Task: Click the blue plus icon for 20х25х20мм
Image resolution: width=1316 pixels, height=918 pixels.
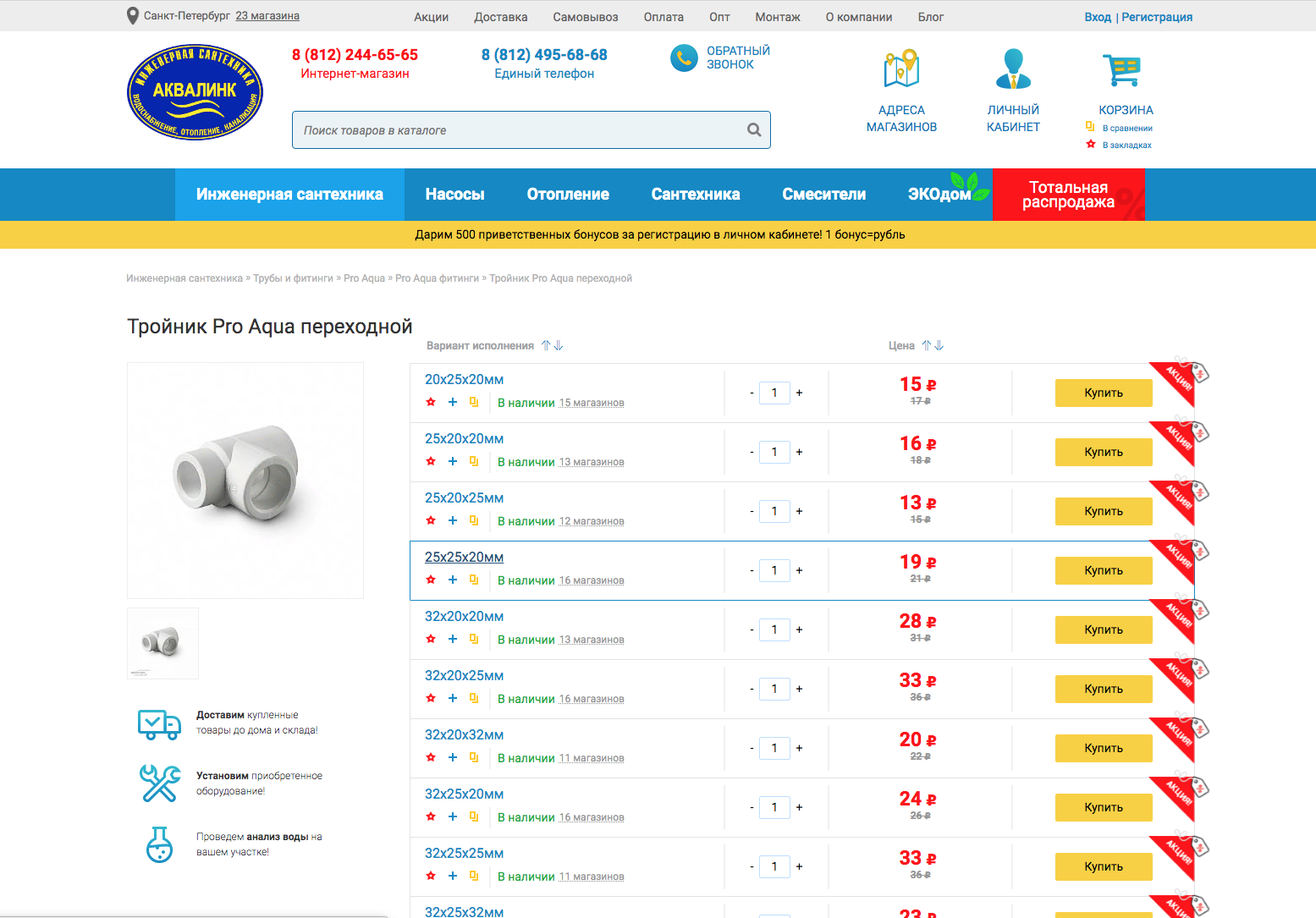Action: (x=453, y=402)
